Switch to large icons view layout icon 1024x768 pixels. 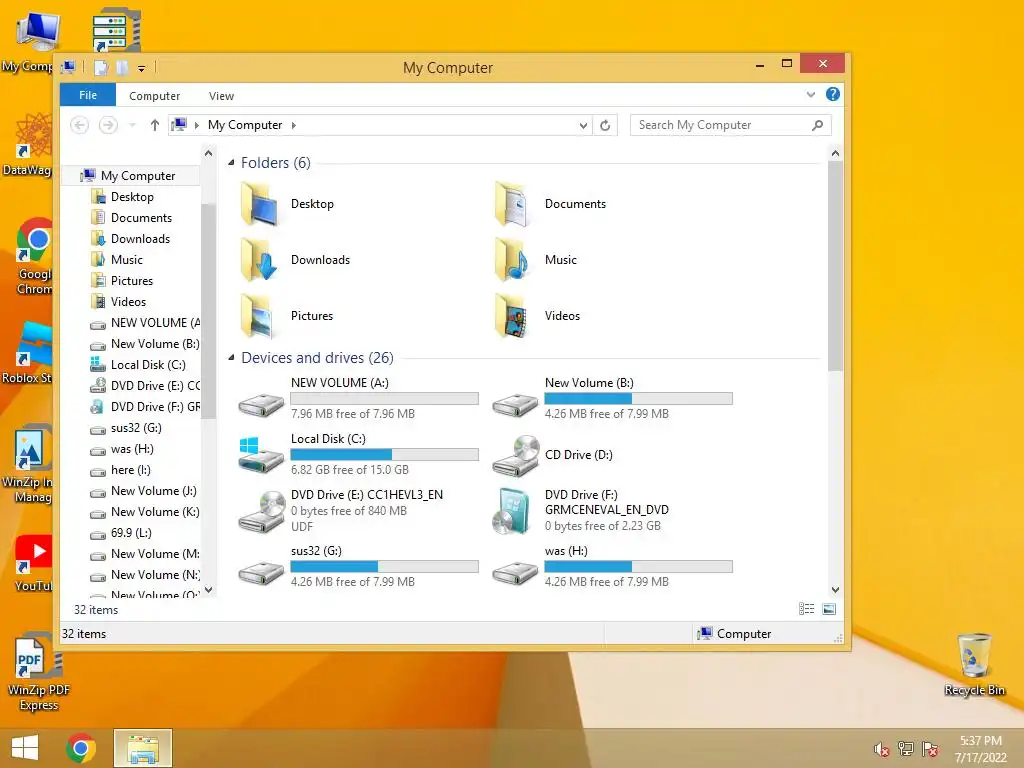(829, 609)
